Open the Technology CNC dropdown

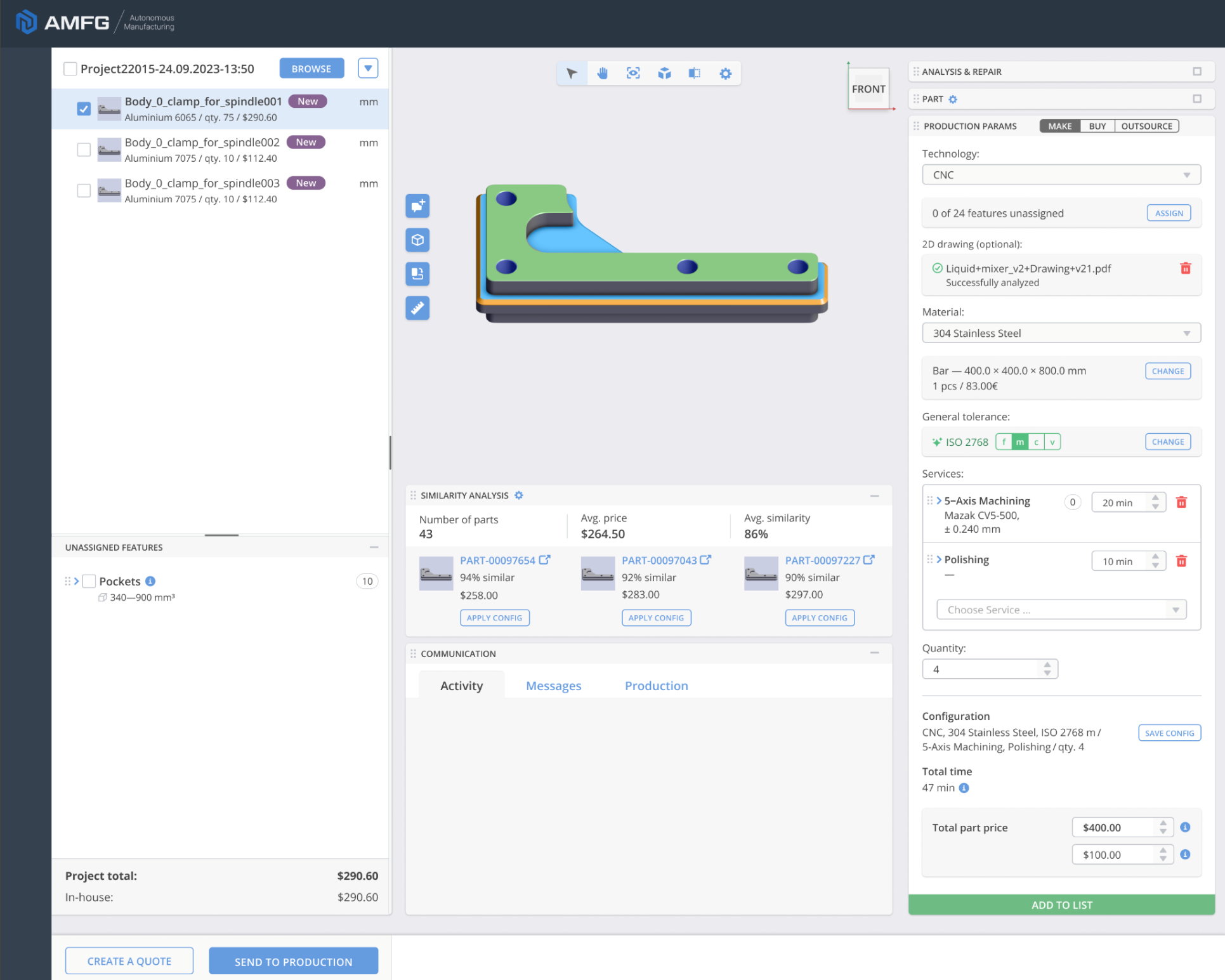coord(1060,175)
